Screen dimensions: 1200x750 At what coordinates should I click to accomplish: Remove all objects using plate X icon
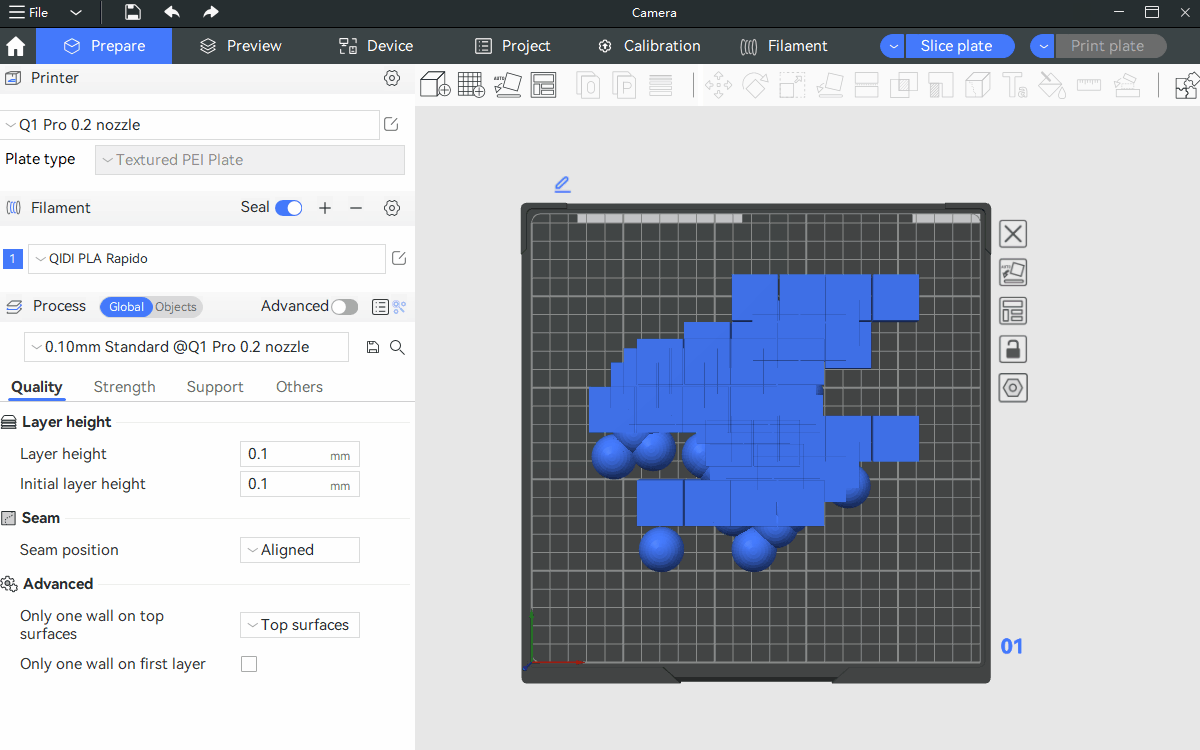tap(1013, 234)
